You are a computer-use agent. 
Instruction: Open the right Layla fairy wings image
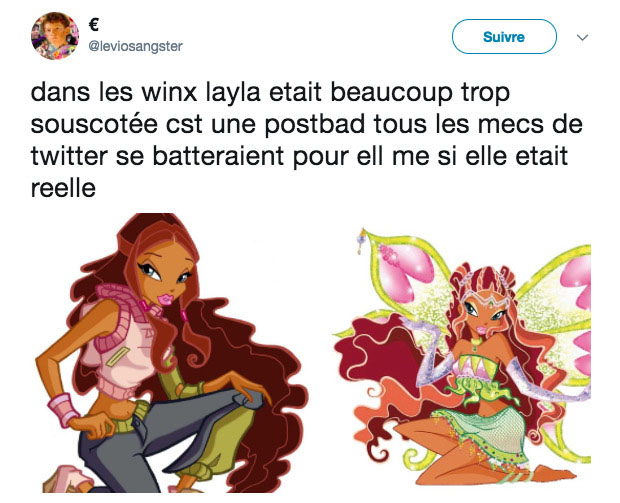[x=462, y=356]
